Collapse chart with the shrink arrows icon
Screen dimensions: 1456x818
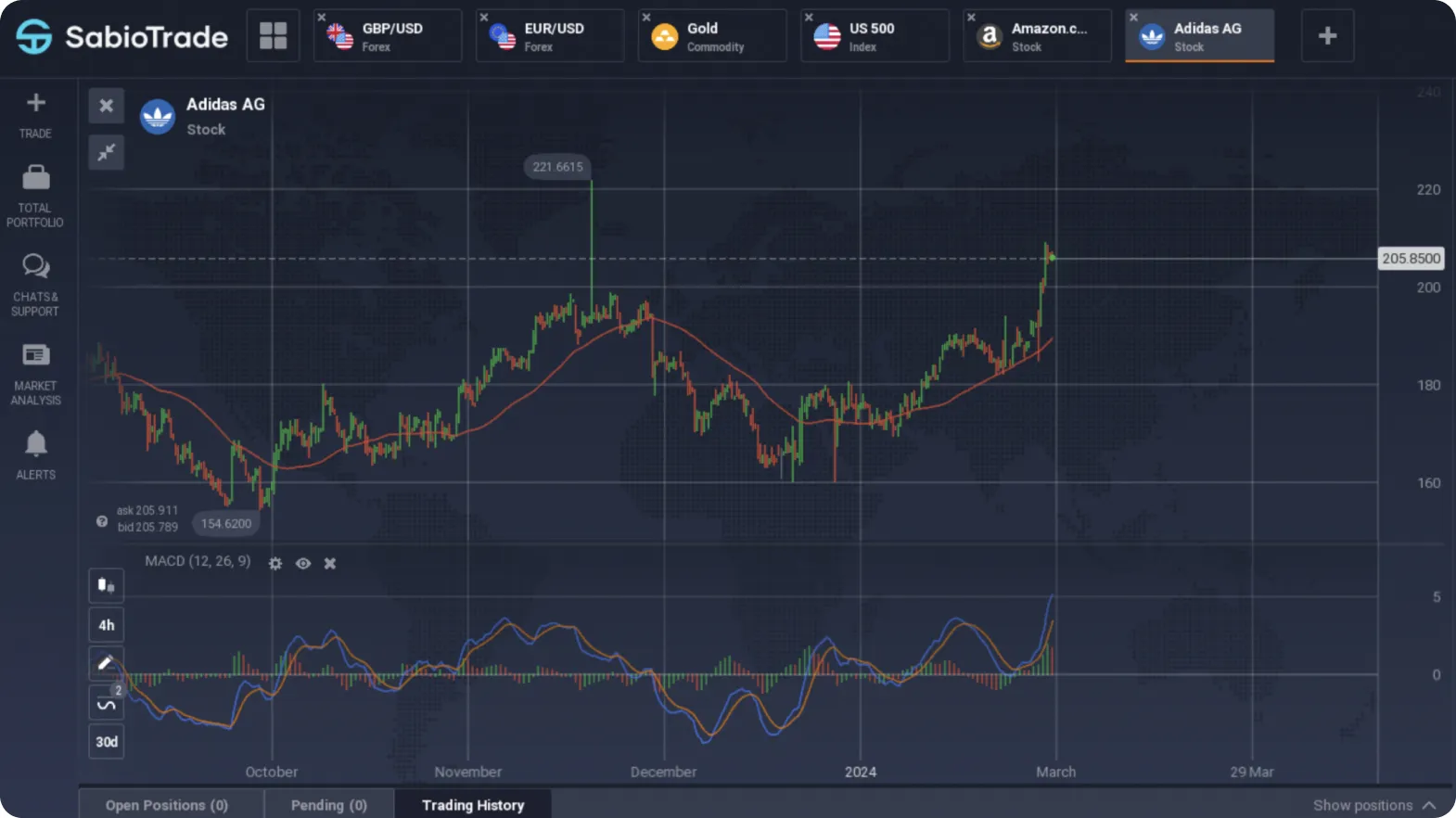107,151
